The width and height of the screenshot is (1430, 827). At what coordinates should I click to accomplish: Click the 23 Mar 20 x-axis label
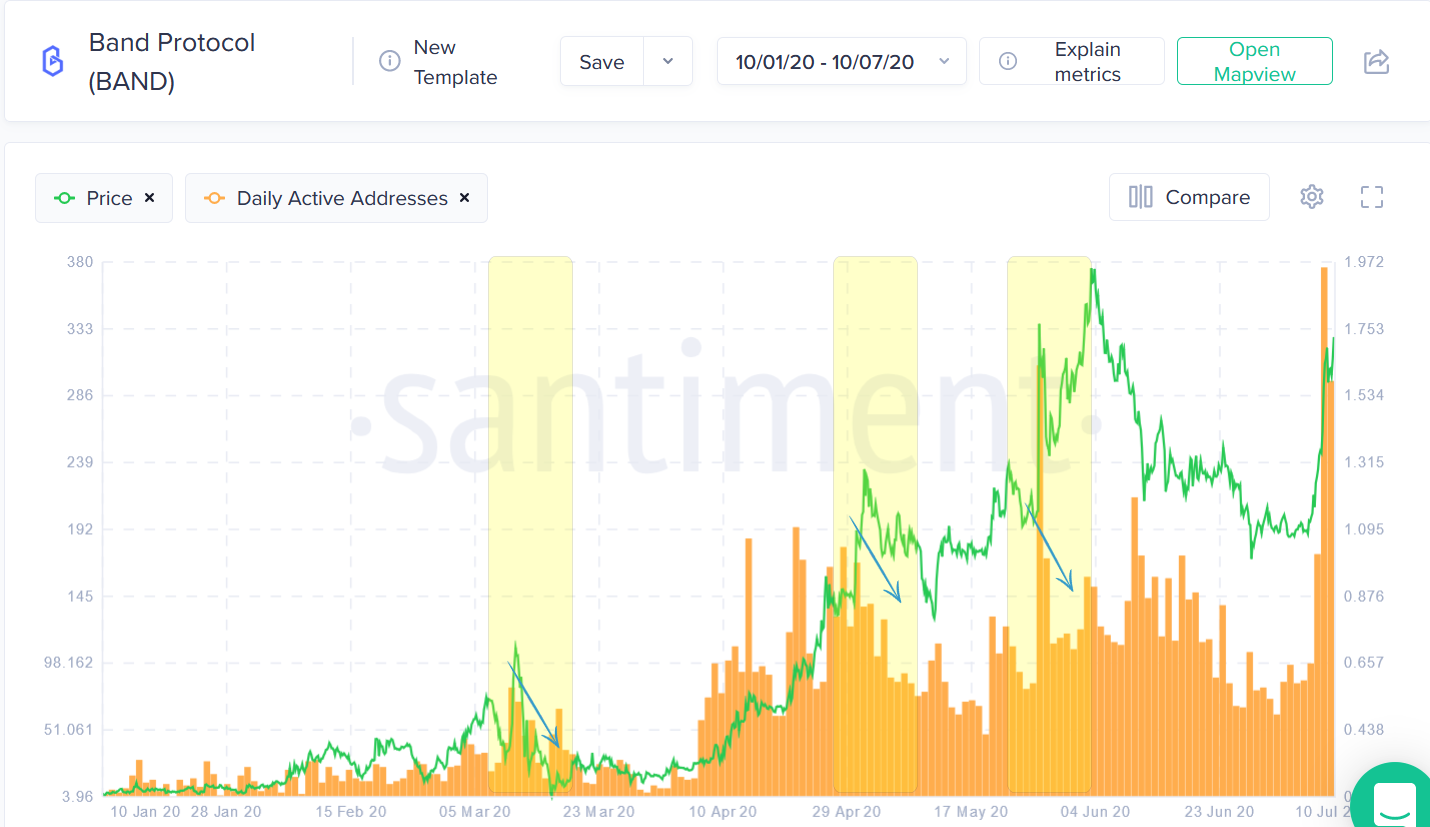pyautogui.click(x=598, y=812)
